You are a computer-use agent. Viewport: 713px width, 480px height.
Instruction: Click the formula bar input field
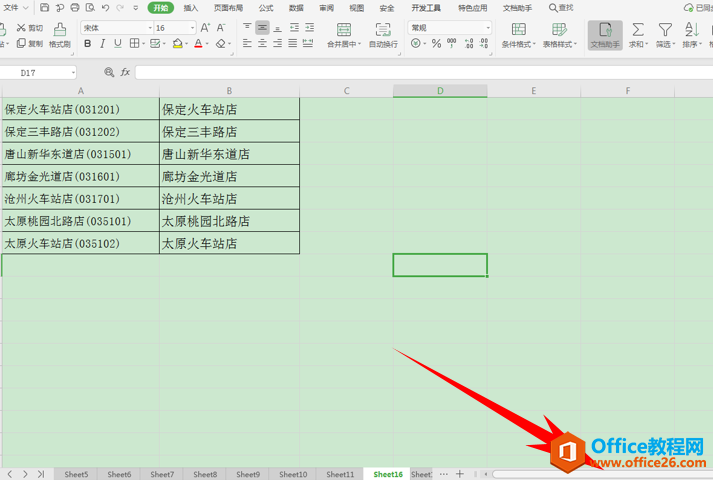point(424,72)
